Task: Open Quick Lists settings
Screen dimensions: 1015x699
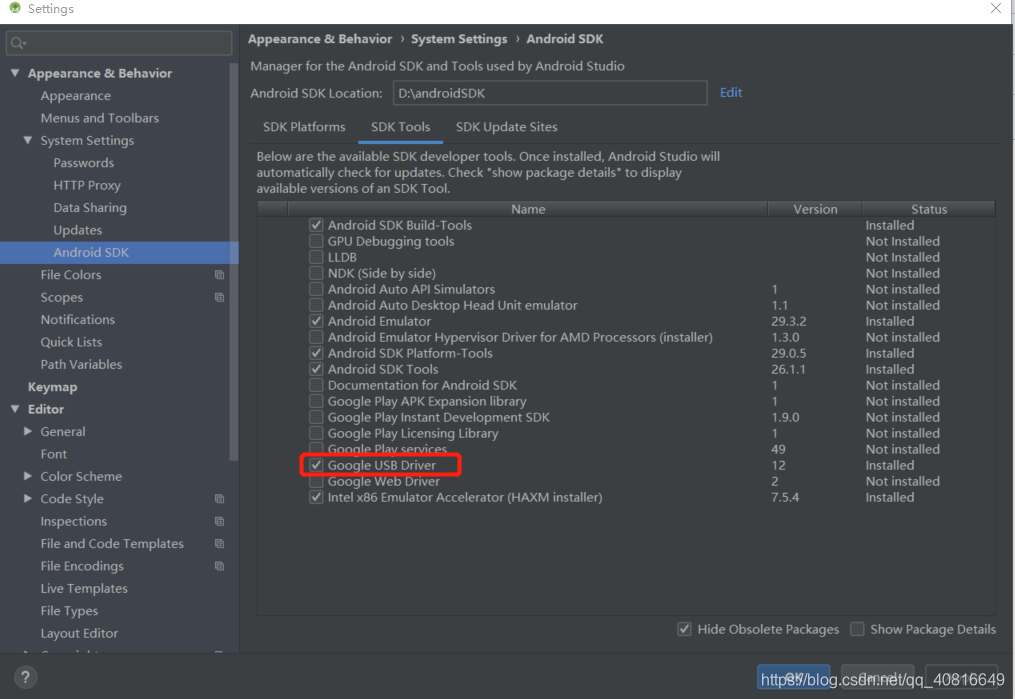Action: click(x=71, y=342)
